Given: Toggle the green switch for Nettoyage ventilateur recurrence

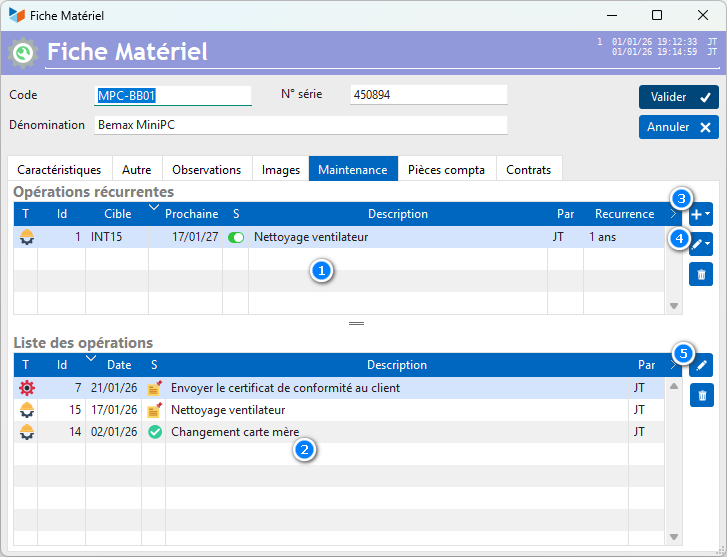Looking at the screenshot, I should point(236,238).
